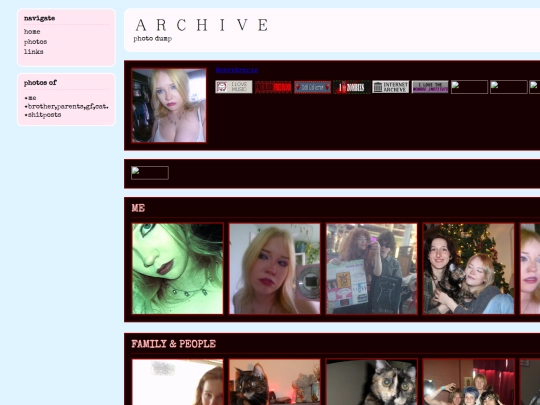Go to home in navigate menu

(32, 32)
